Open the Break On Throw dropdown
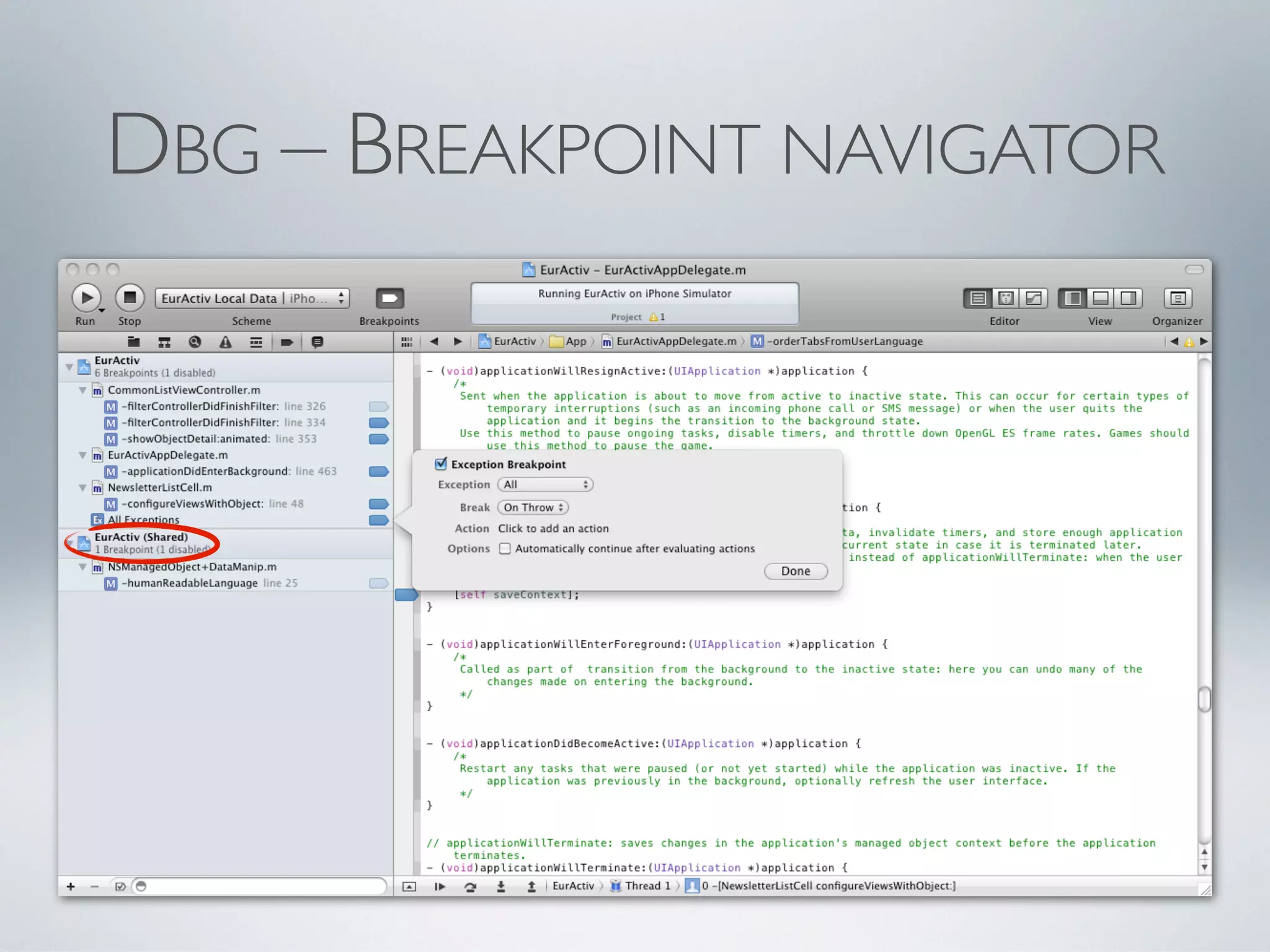Image resolution: width=1270 pixels, height=952 pixels. [x=533, y=508]
